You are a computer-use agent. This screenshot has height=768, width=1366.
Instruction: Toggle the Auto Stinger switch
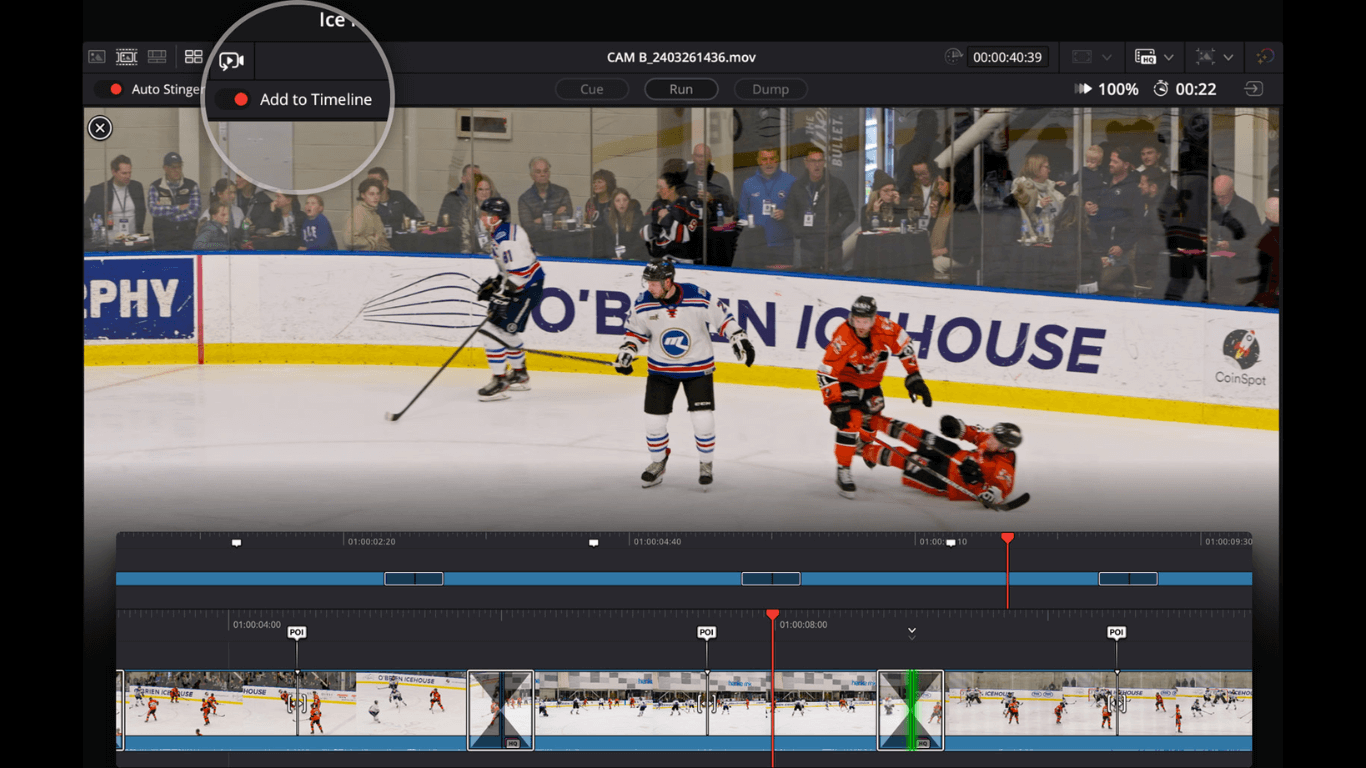[108, 89]
